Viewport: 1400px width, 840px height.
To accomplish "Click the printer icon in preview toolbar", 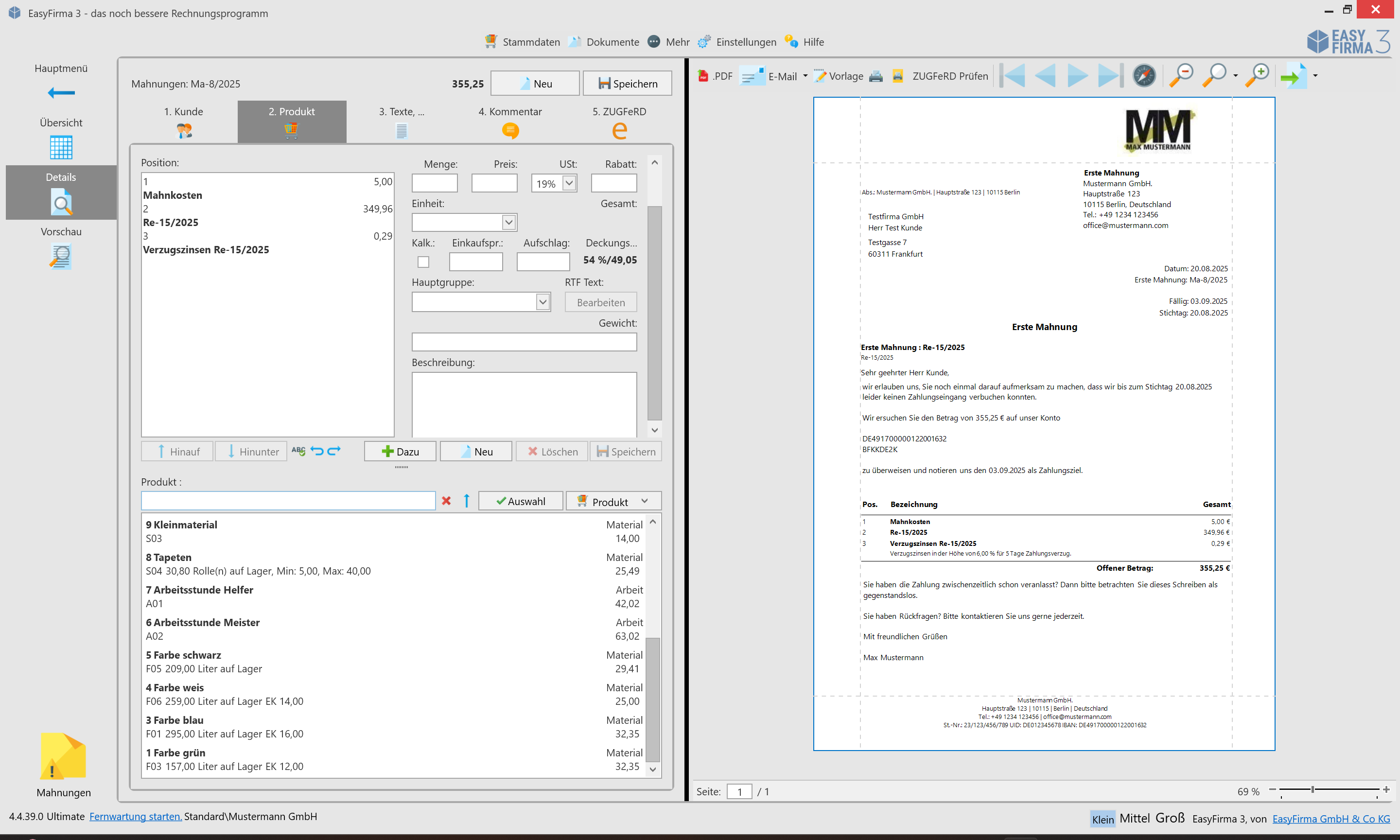I will click(875, 76).
